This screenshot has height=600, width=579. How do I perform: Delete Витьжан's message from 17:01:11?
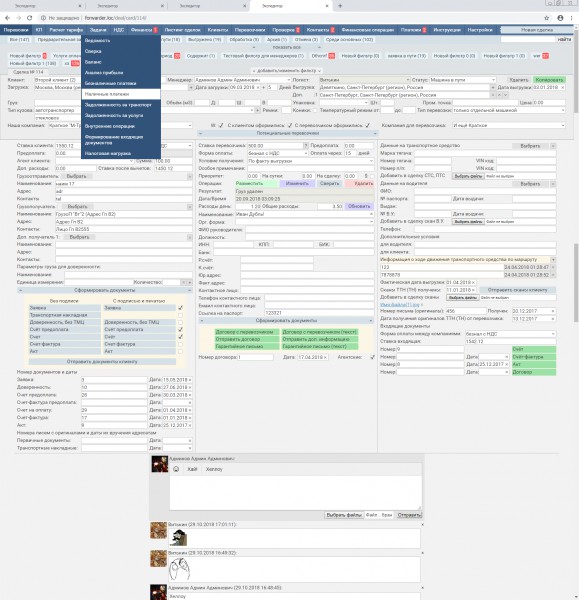coord(422,525)
